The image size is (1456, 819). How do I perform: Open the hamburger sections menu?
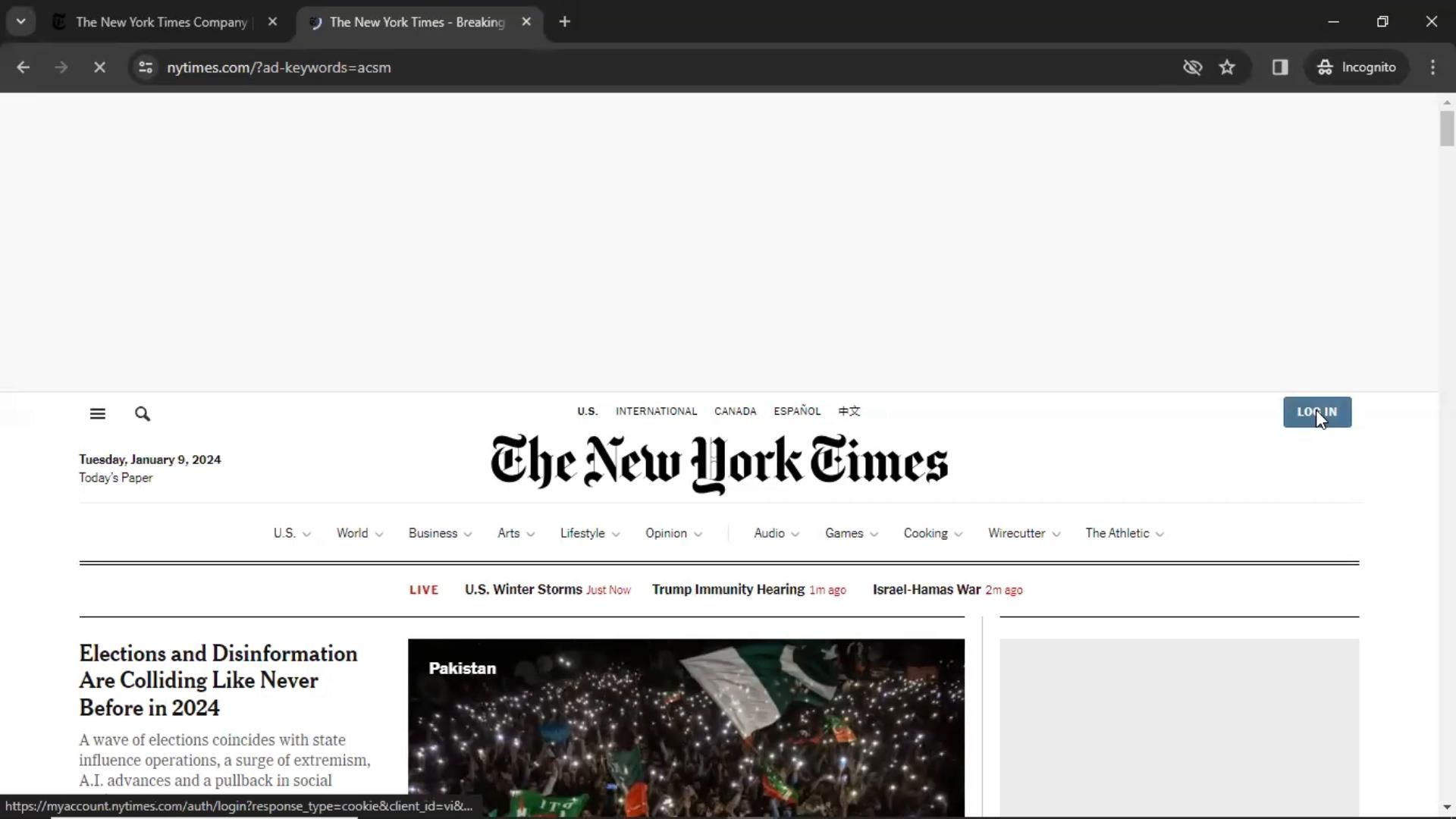pos(98,414)
